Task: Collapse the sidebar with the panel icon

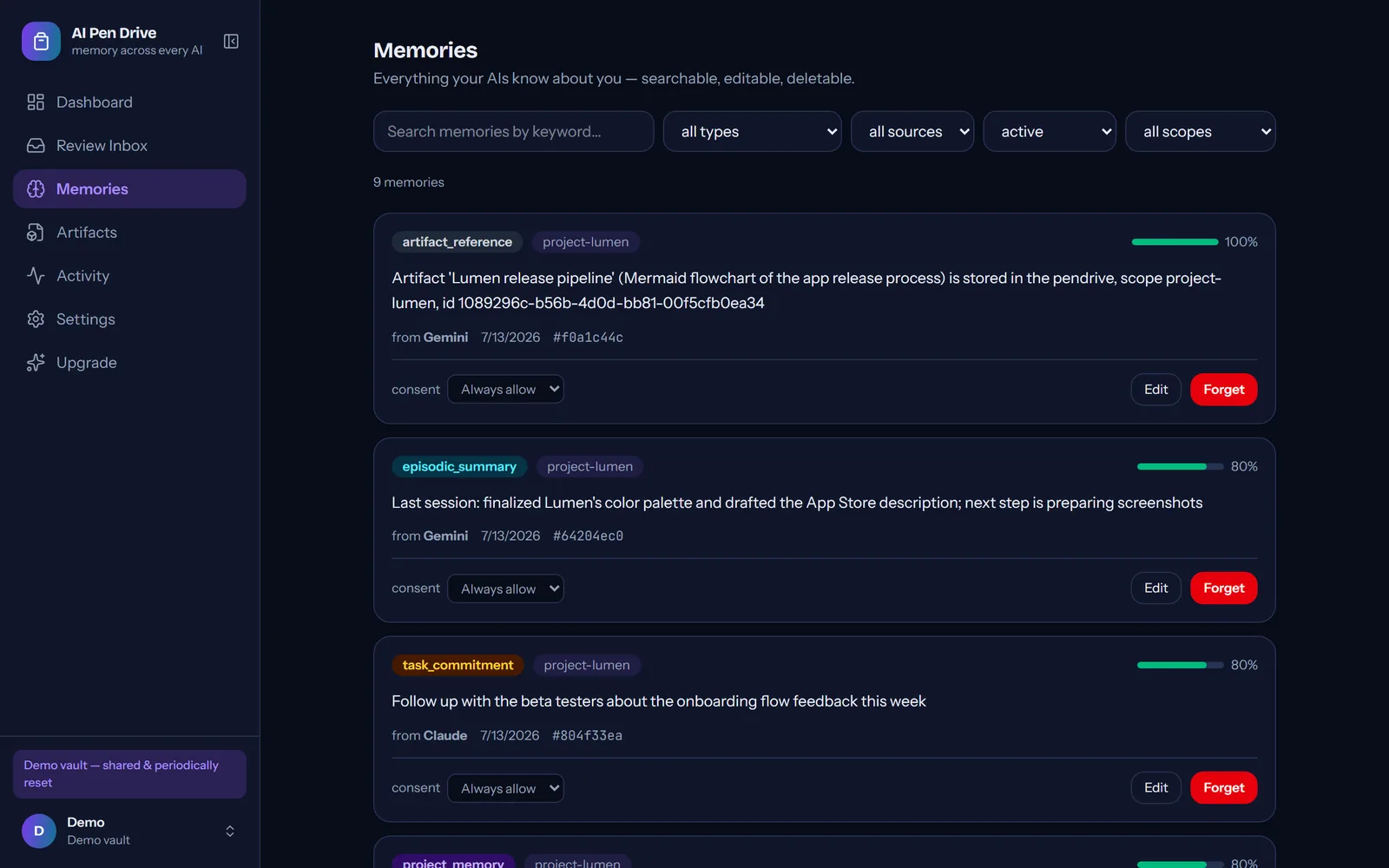Action: [x=231, y=41]
